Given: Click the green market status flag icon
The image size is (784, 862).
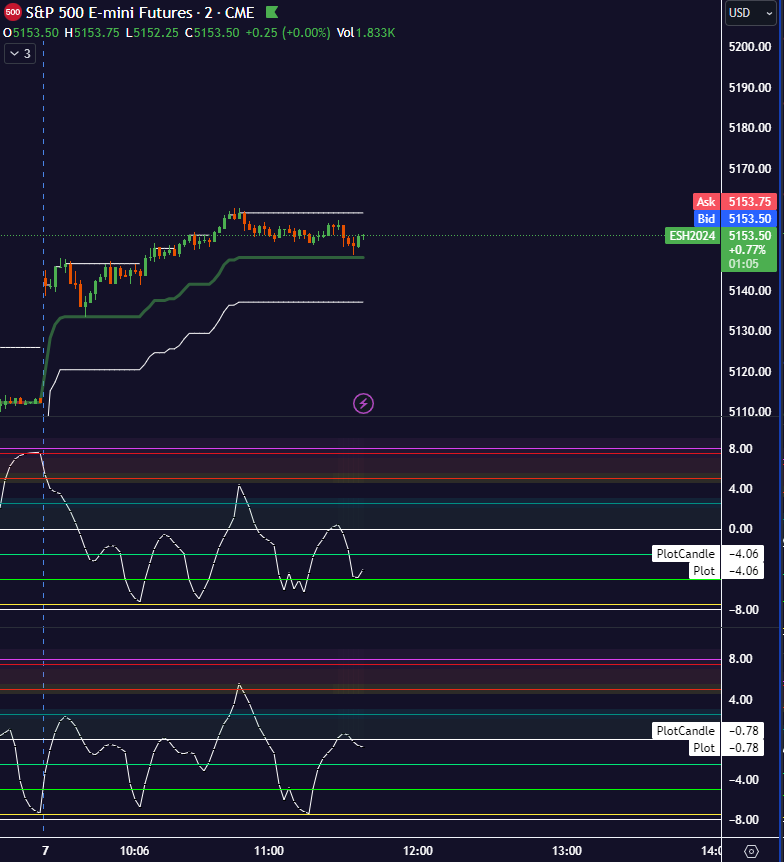Looking at the screenshot, I should 272,12.
